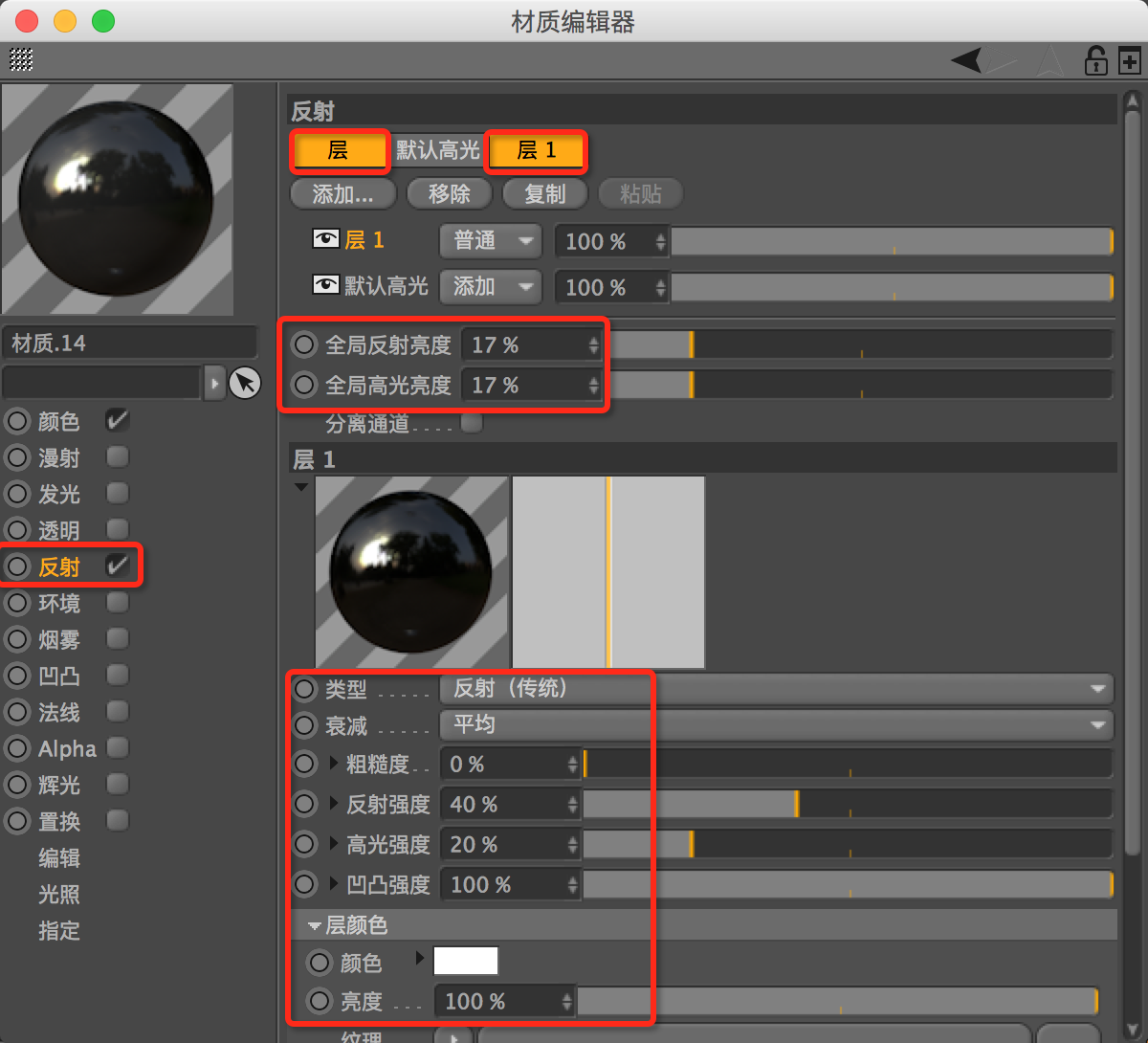Open the 光照 section in sidebar
The image size is (1148, 1043).
pyautogui.click(x=59, y=894)
